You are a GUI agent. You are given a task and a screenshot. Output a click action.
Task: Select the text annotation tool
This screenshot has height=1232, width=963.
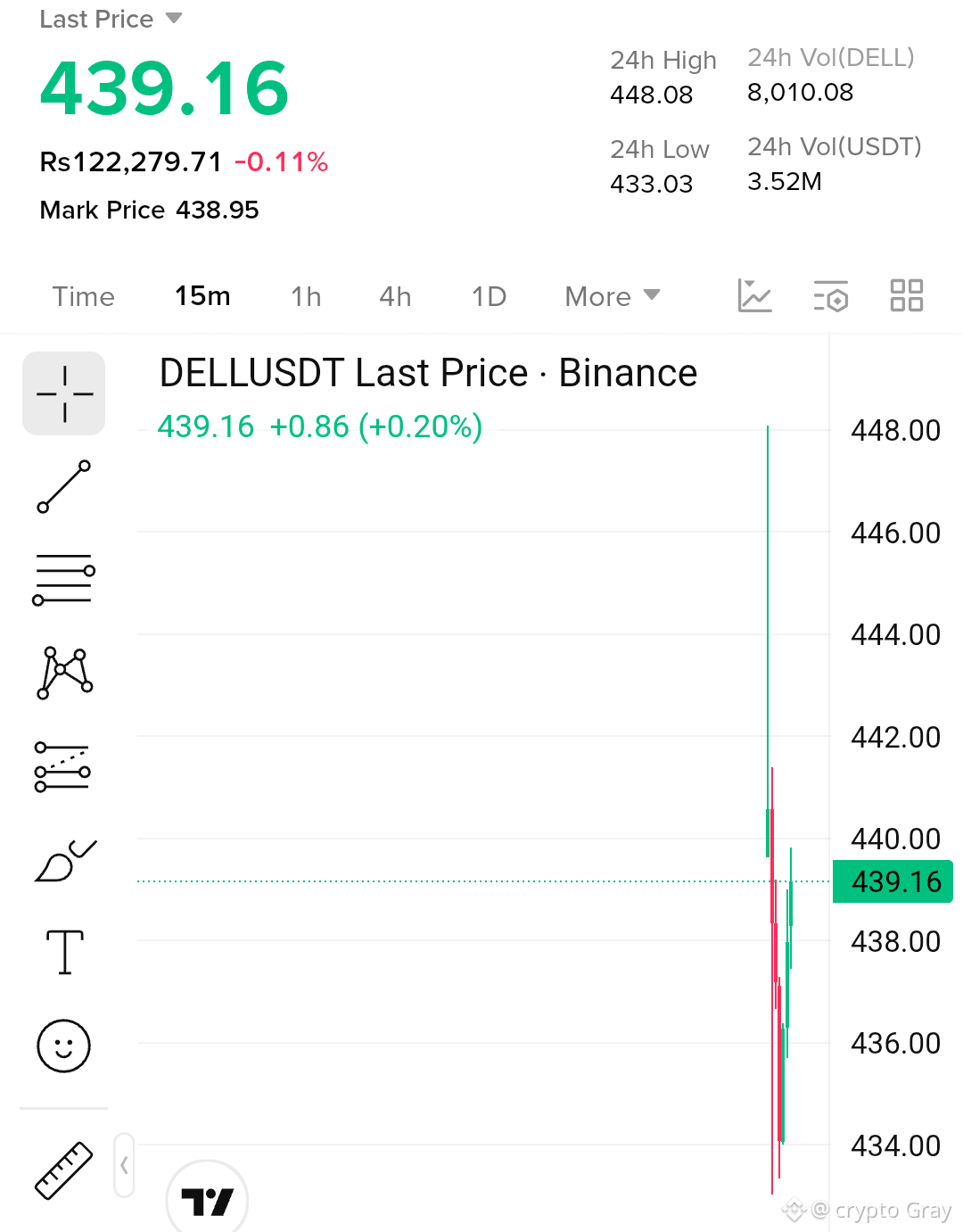64,952
